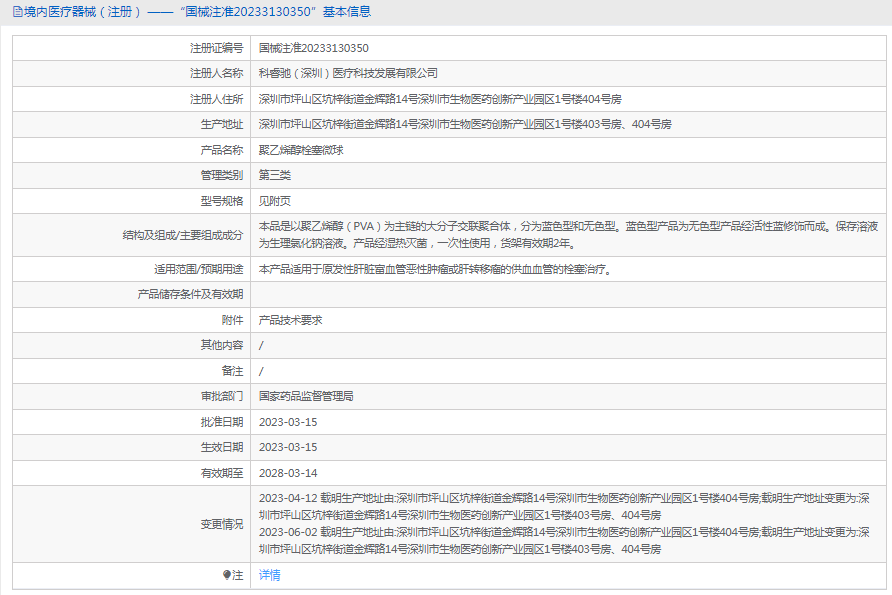Click the 注册人名称 label
The image size is (892, 595).
[x=216, y=73]
